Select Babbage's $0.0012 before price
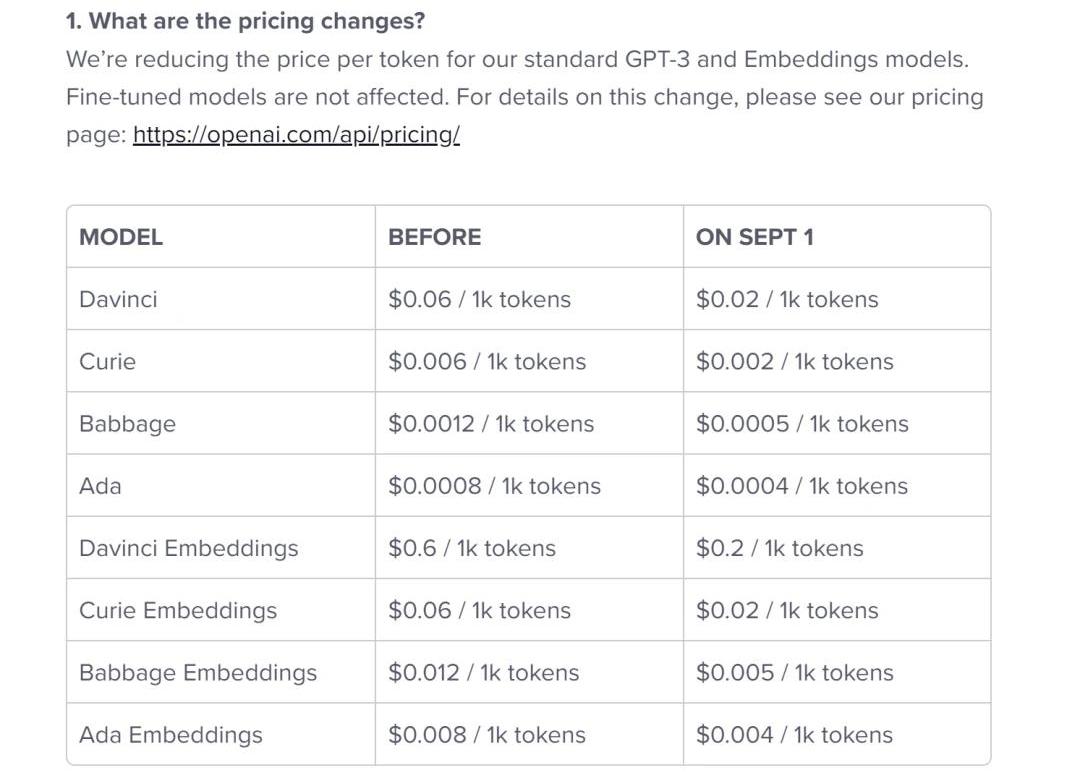This screenshot has width=1080, height=772. tap(491, 424)
